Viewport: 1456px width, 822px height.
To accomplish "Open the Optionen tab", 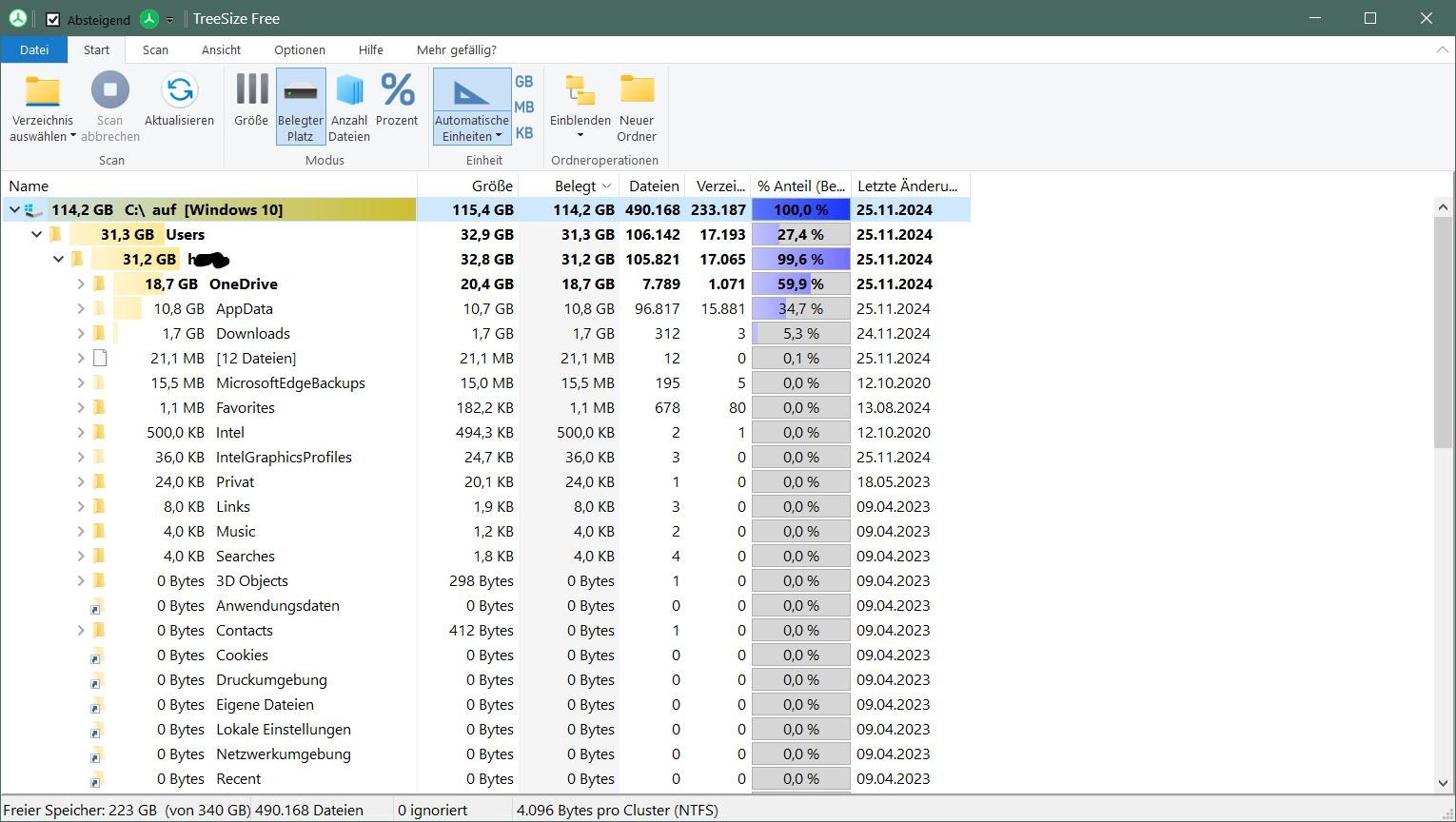I will [x=300, y=49].
